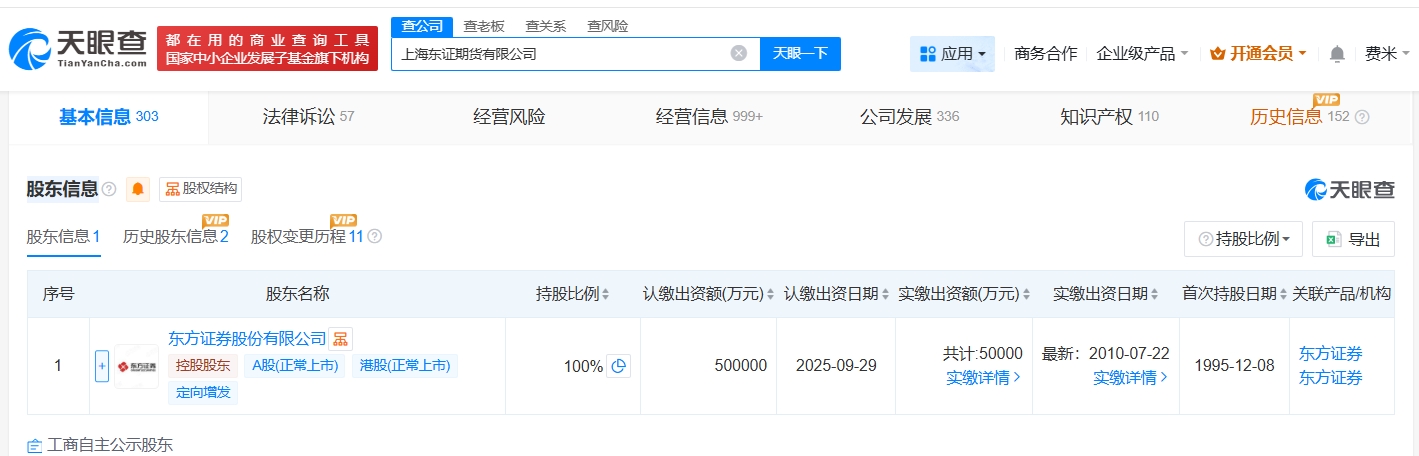This screenshot has height=456, width=1419.
Task: Expand shareholder row with the plus button
Action: coord(102,366)
